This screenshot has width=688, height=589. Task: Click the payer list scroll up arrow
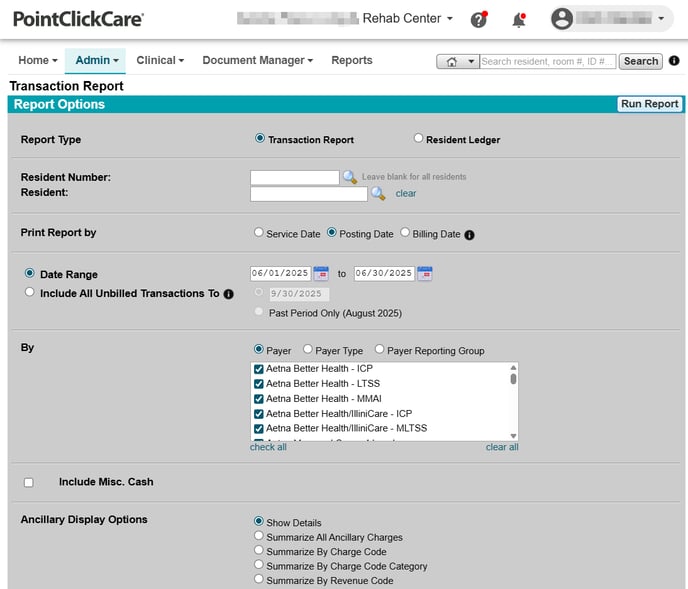513,367
